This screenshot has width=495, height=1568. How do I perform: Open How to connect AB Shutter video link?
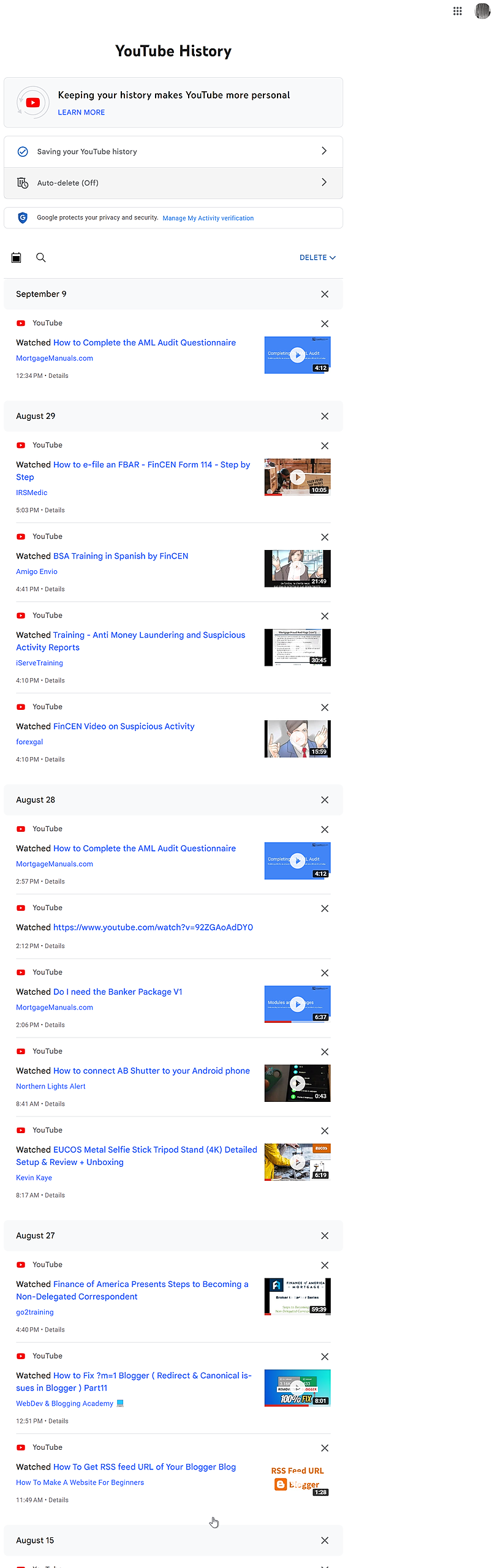(151, 1071)
